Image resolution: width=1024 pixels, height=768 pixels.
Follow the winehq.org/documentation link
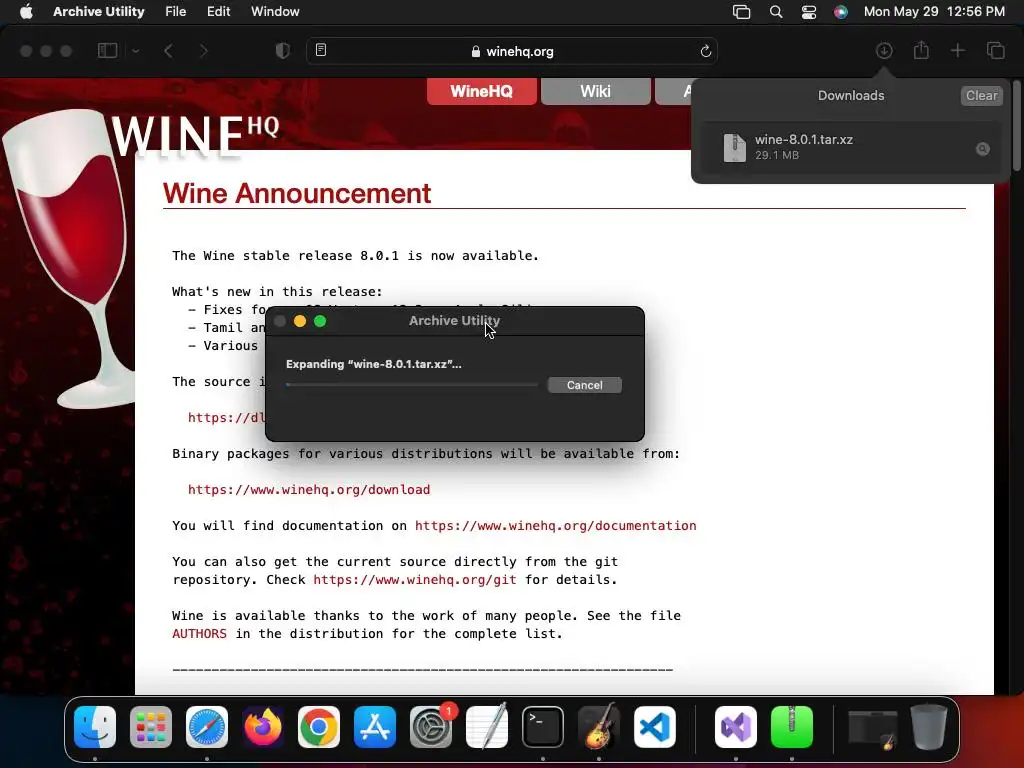click(x=555, y=526)
